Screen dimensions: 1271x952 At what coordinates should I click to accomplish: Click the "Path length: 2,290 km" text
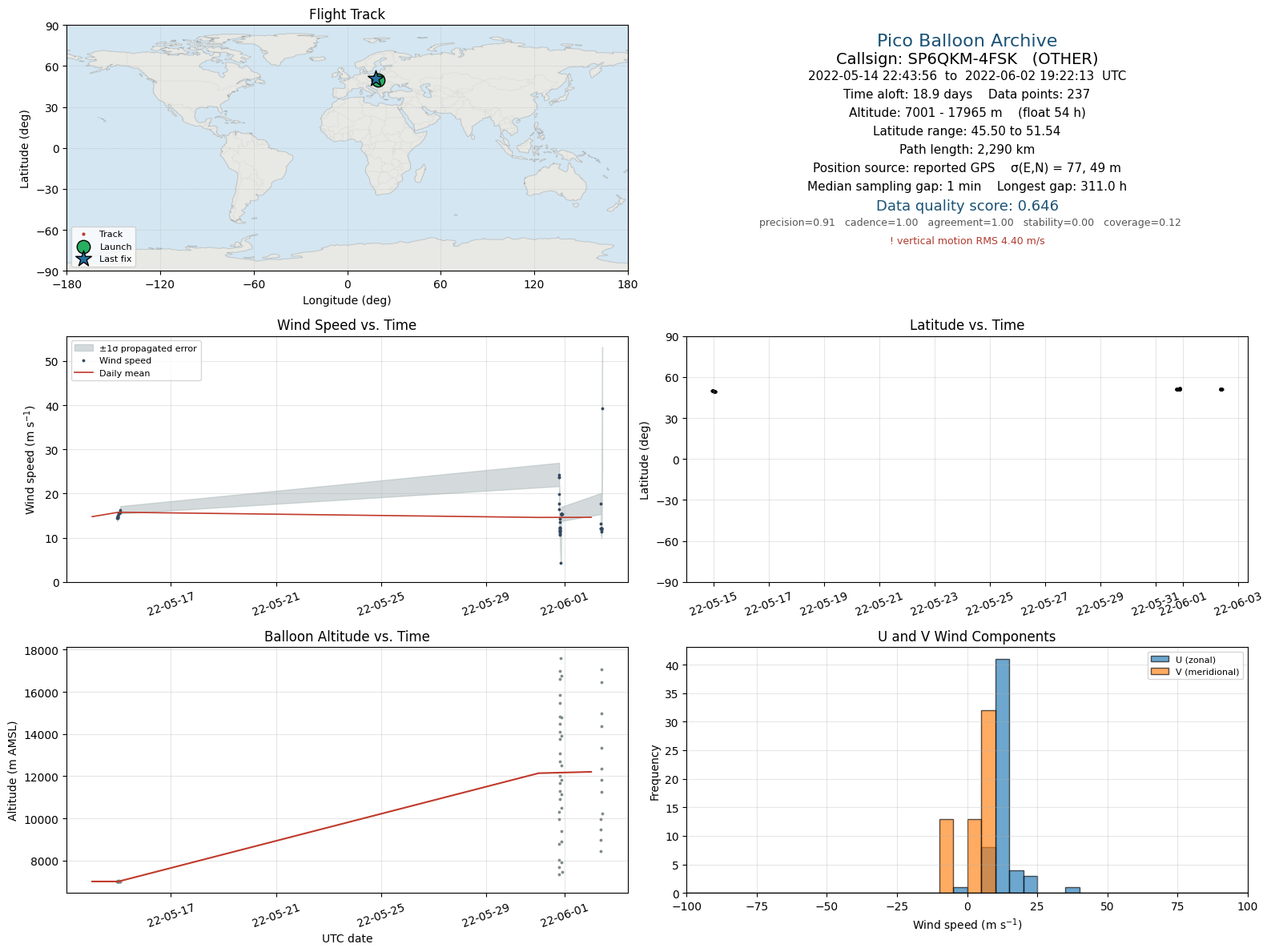pyautogui.click(x=967, y=150)
